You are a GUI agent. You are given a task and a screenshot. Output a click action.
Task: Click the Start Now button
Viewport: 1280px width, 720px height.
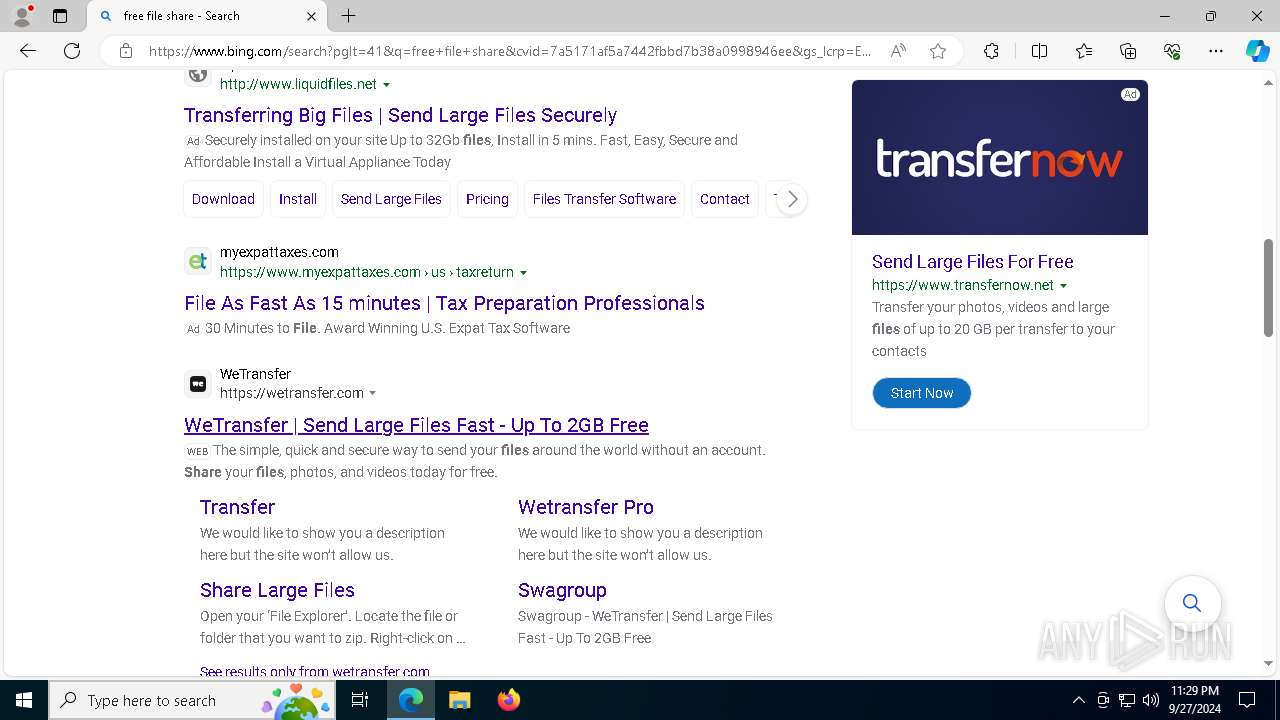(921, 393)
